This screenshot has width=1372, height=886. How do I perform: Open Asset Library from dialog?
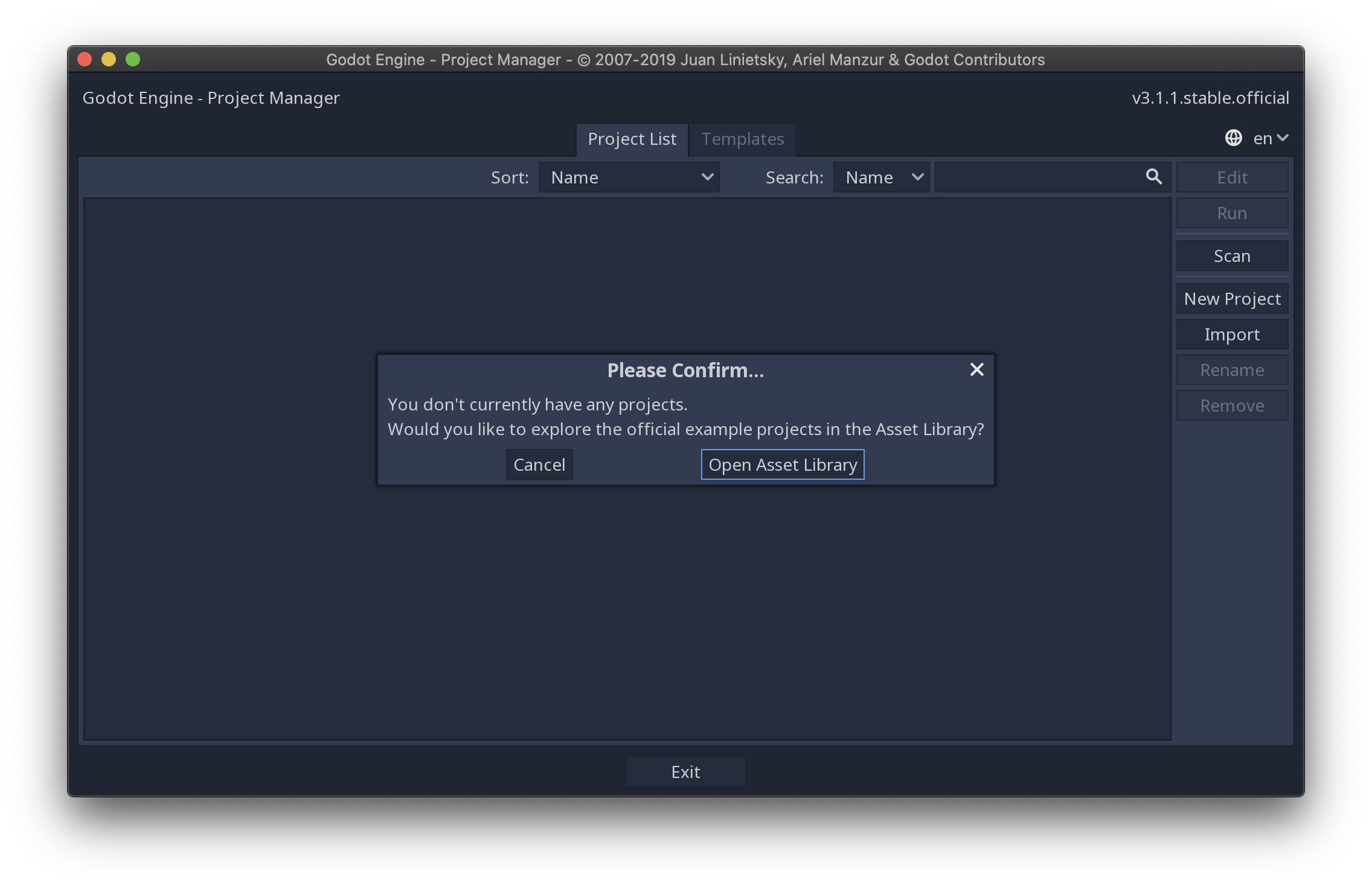coord(783,464)
